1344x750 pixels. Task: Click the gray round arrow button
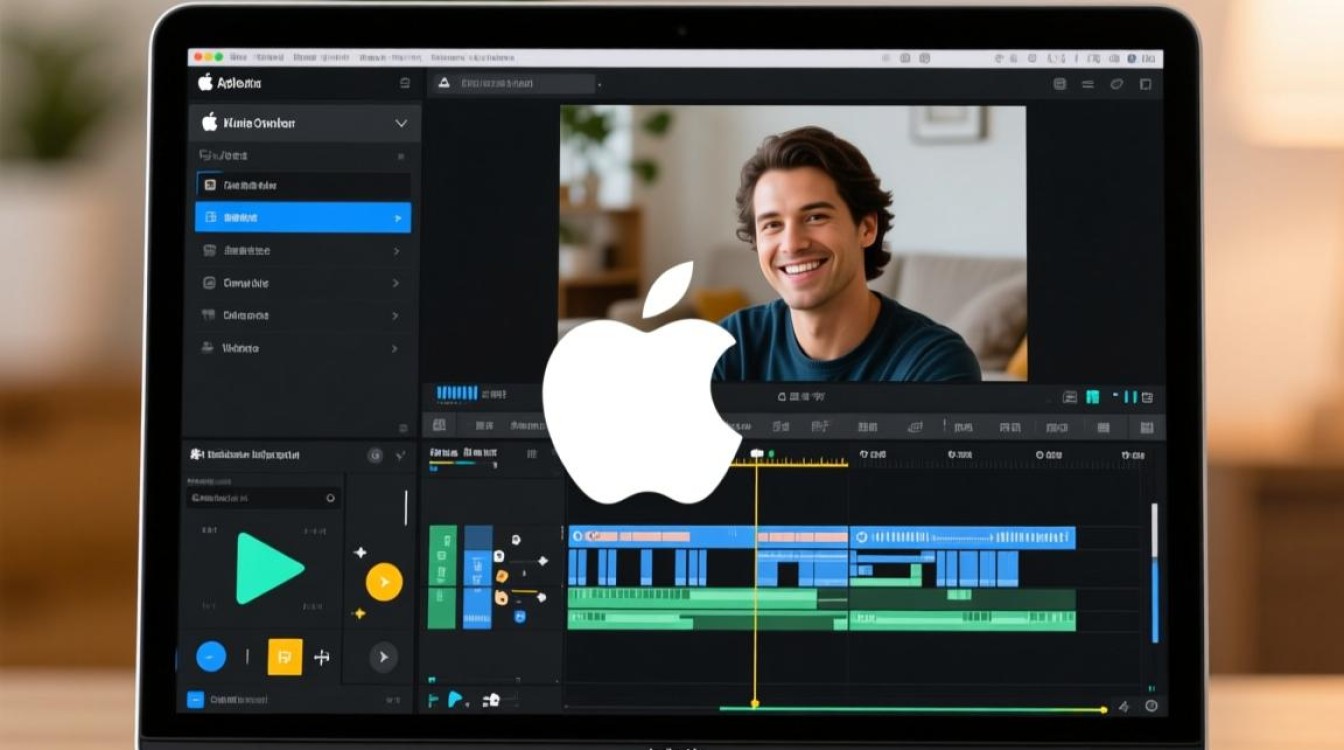pos(383,657)
